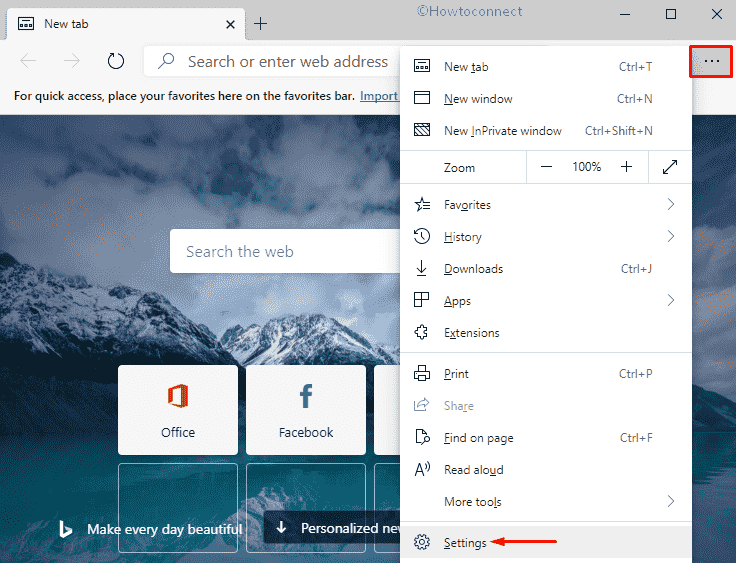Click the Extensions puzzle icon
Viewport: 736px width, 563px height.
click(x=422, y=333)
